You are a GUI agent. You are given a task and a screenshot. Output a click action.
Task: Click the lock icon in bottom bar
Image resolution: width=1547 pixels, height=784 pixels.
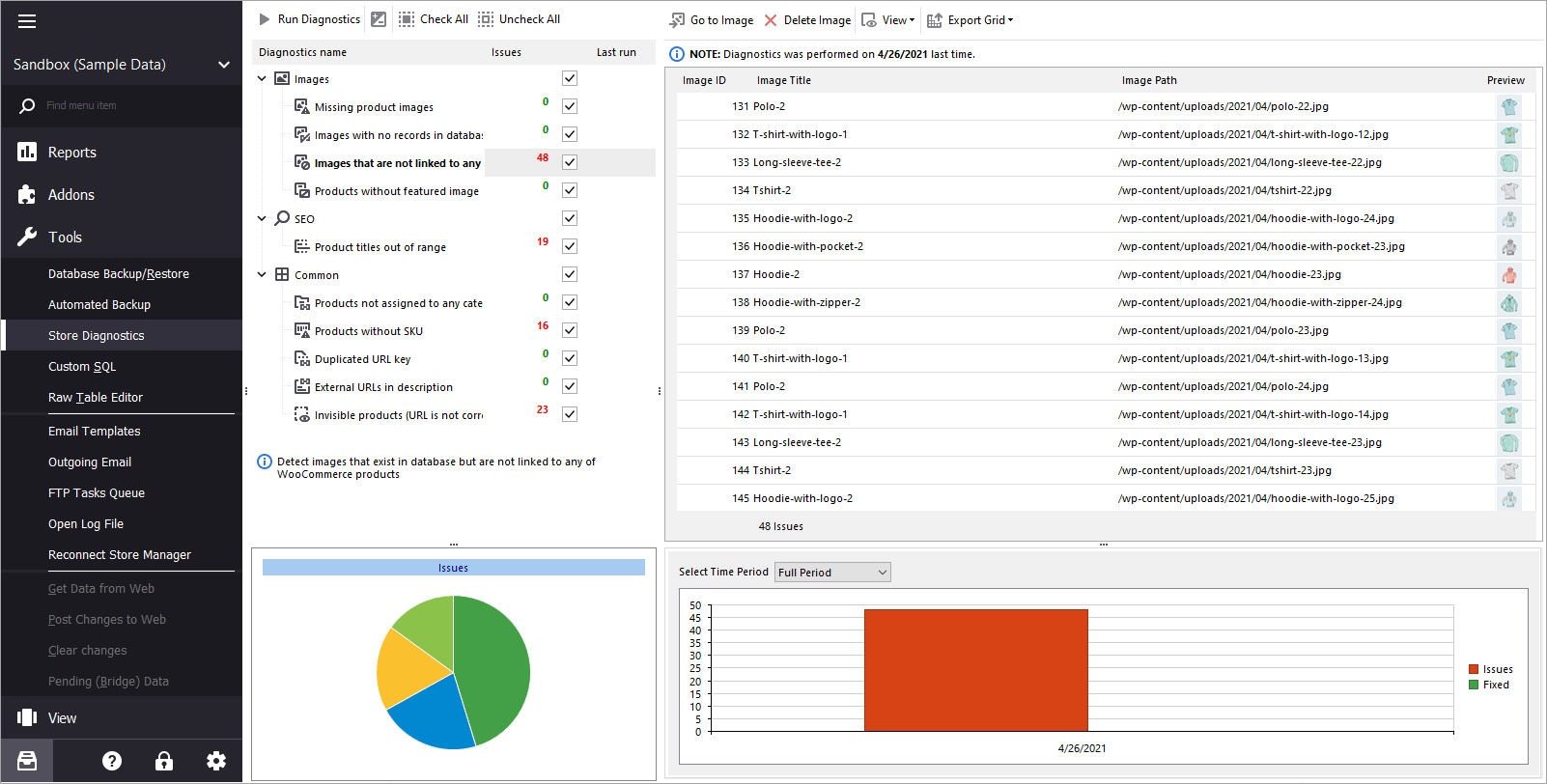[164, 761]
